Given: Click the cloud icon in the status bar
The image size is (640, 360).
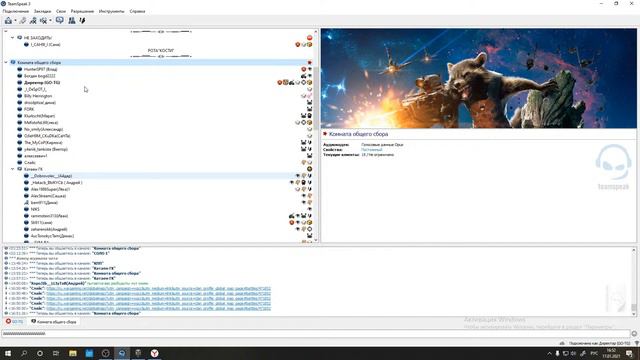Looking at the screenshot, I should [x=562, y=344].
